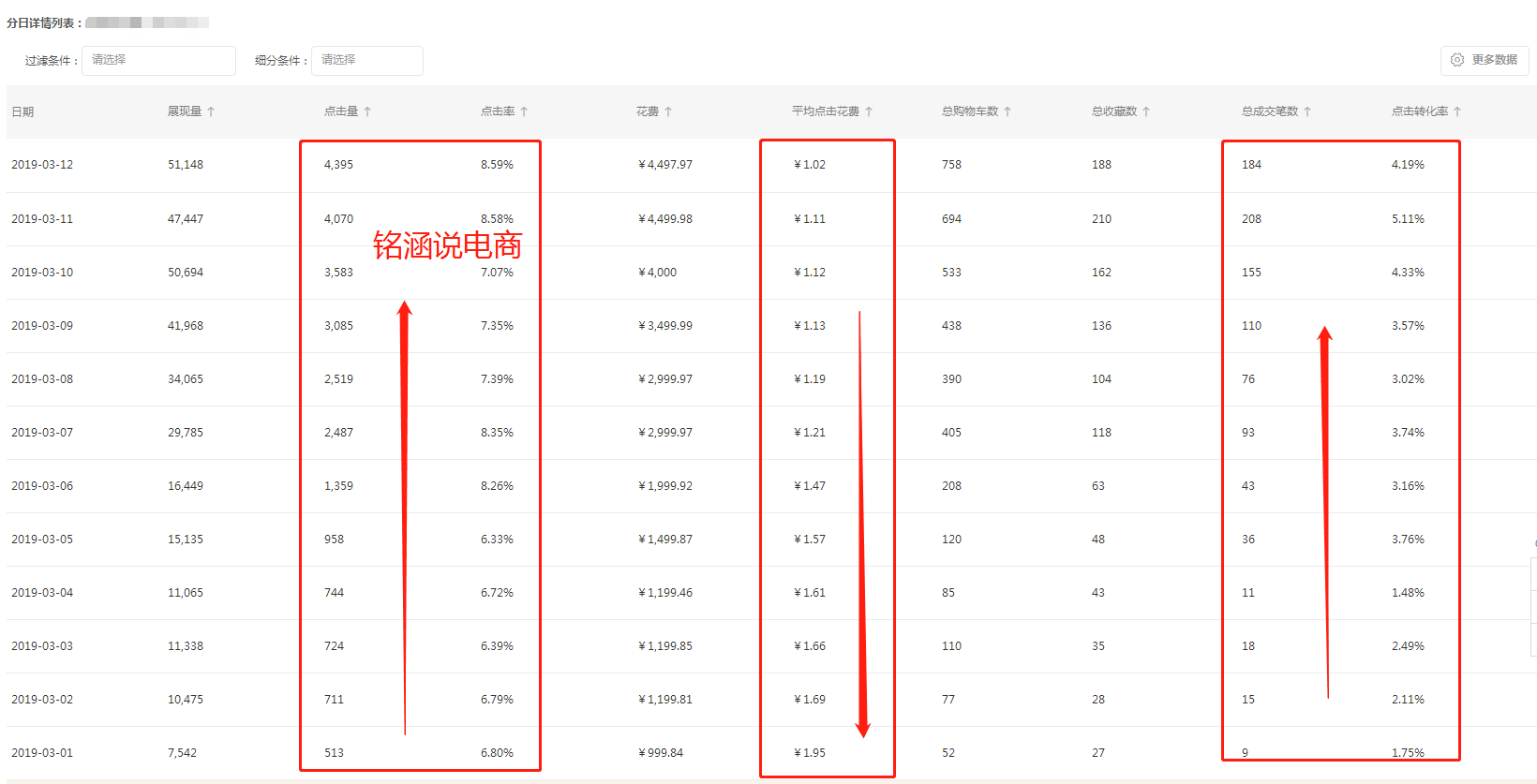Viewport: 1537px width, 784px height.
Task: Click the 日期 column header
Action: tap(22, 111)
